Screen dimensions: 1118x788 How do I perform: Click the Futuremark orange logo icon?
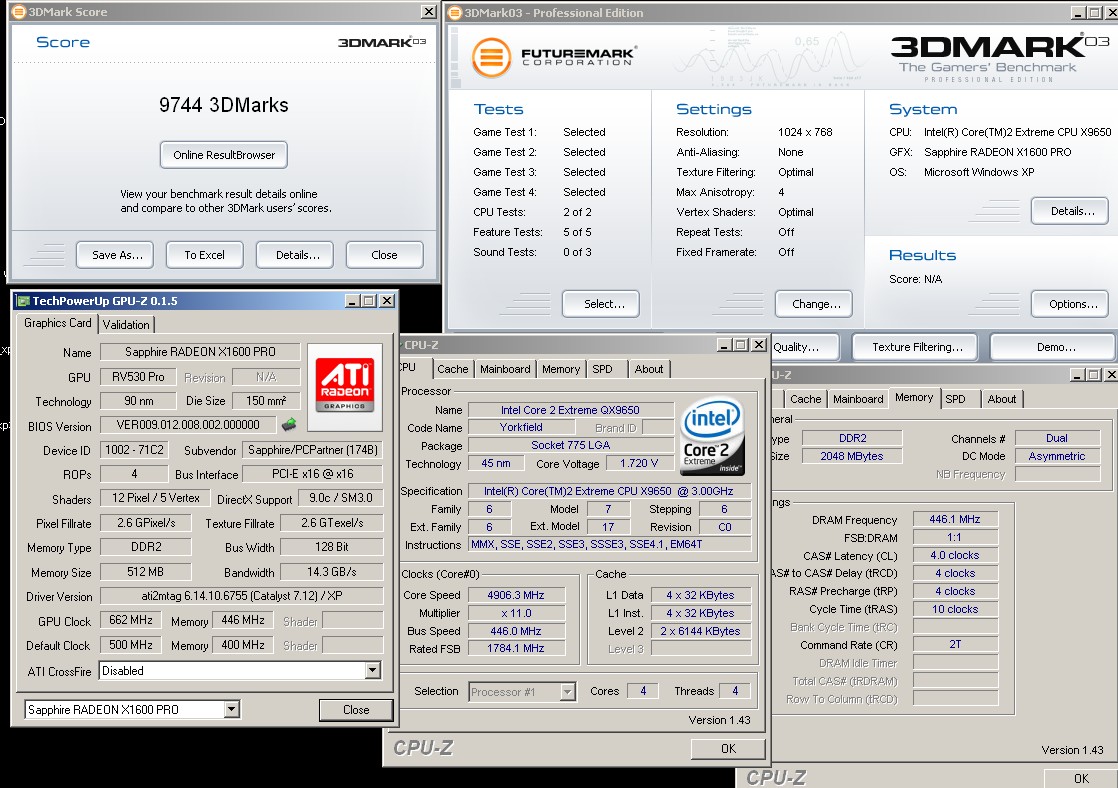(x=491, y=58)
